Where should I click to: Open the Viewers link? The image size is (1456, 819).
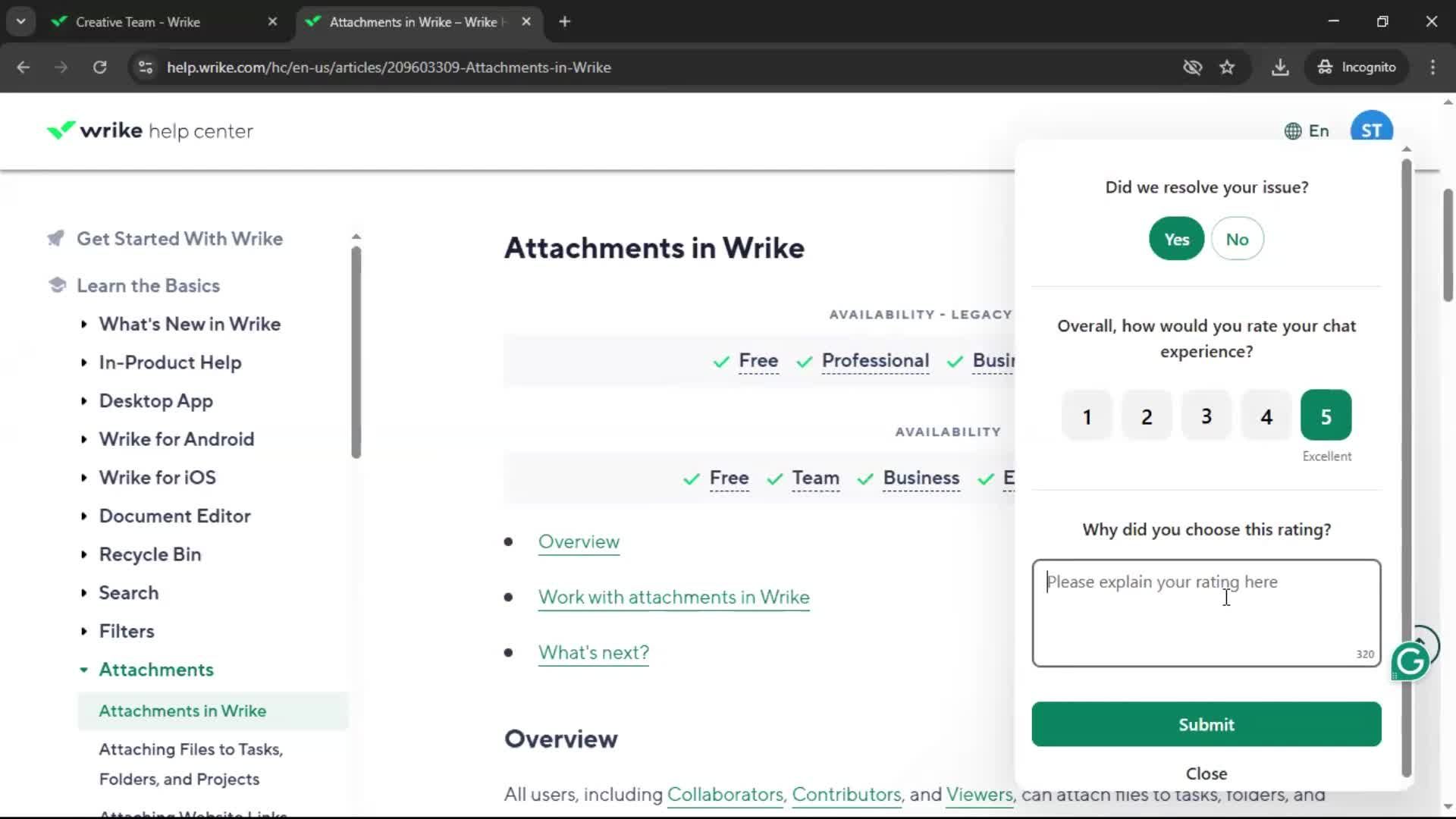coord(979,794)
